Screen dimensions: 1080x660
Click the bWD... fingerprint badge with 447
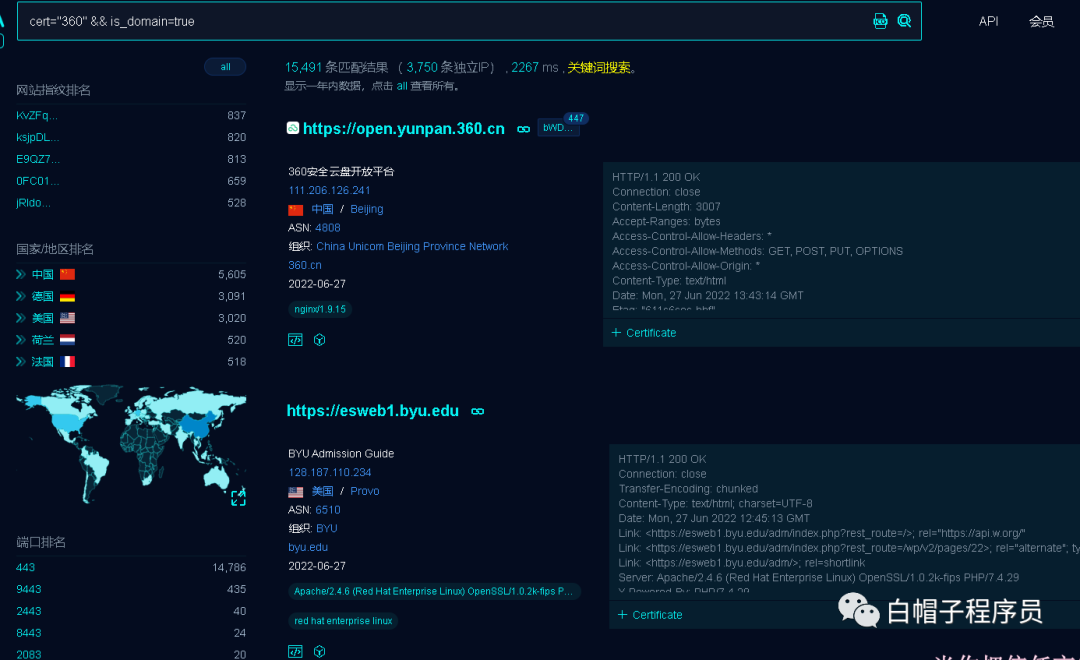click(x=558, y=127)
